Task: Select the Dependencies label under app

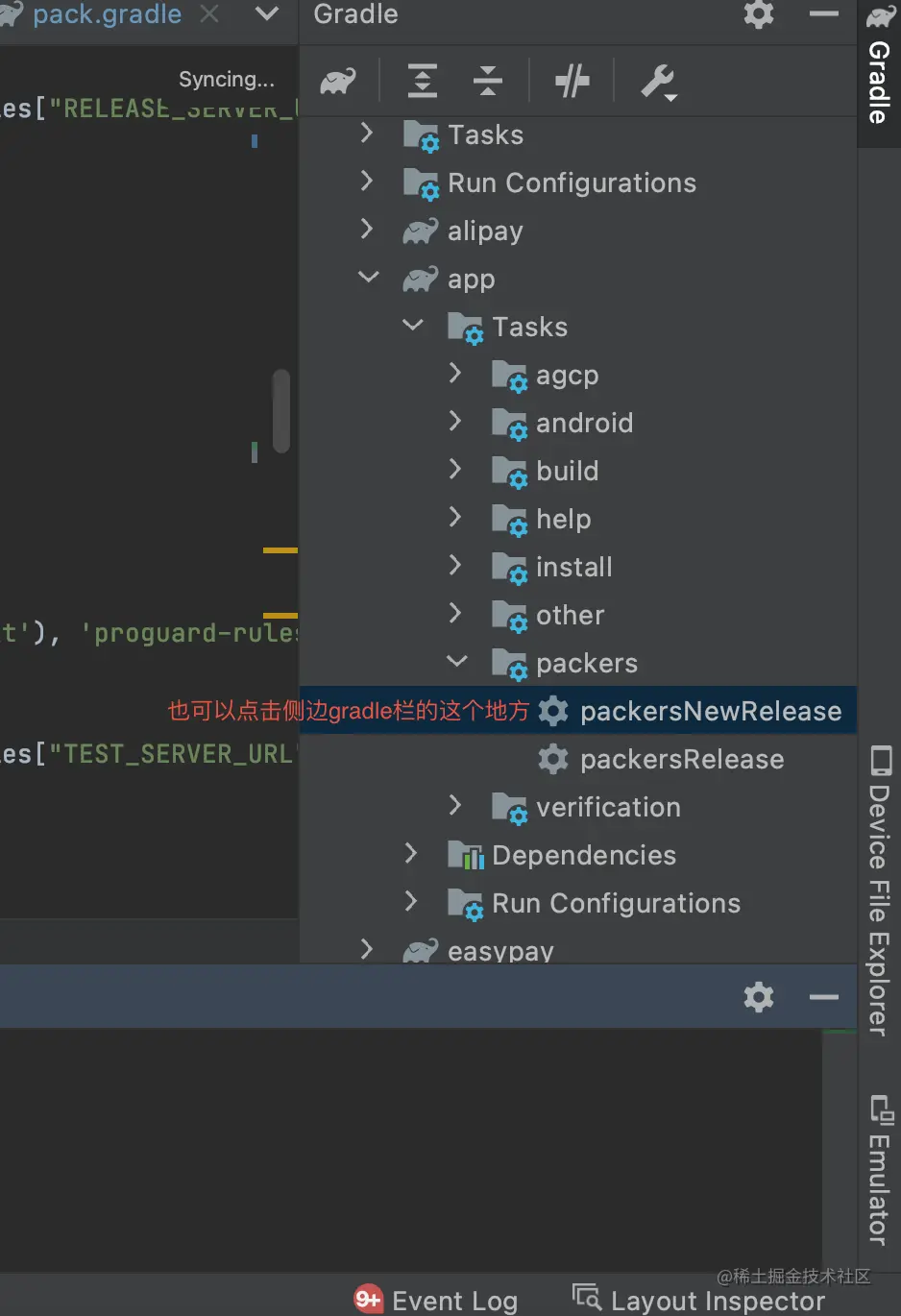Action: pyautogui.click(x=584, y=855)
